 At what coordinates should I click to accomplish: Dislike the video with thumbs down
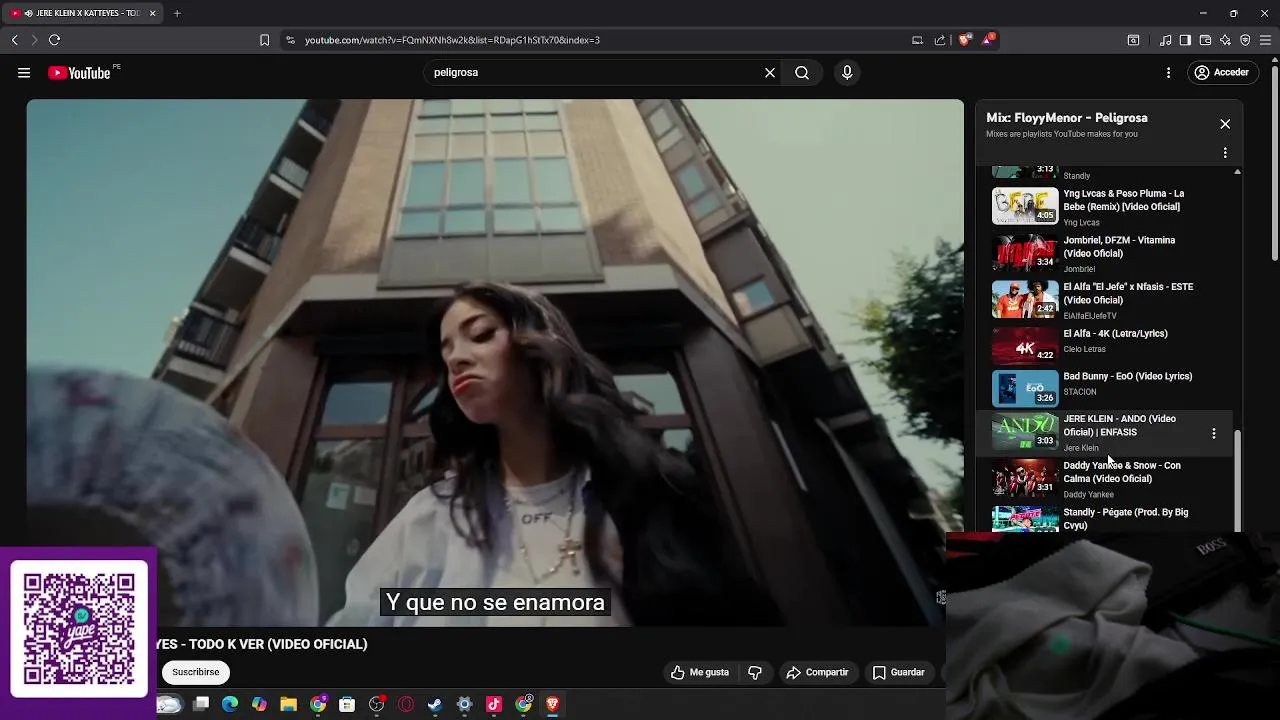[755, 672]
